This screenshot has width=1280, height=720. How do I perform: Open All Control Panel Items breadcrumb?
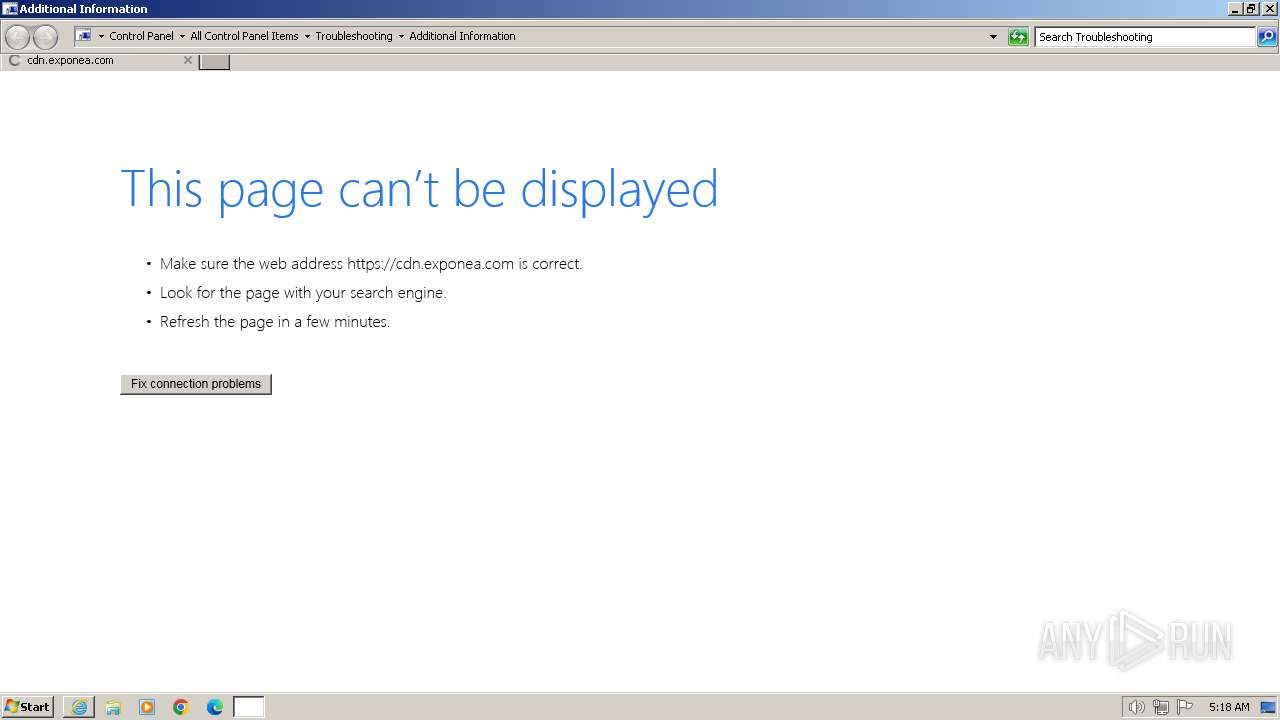pyautogui.click(x=244, y=36)
